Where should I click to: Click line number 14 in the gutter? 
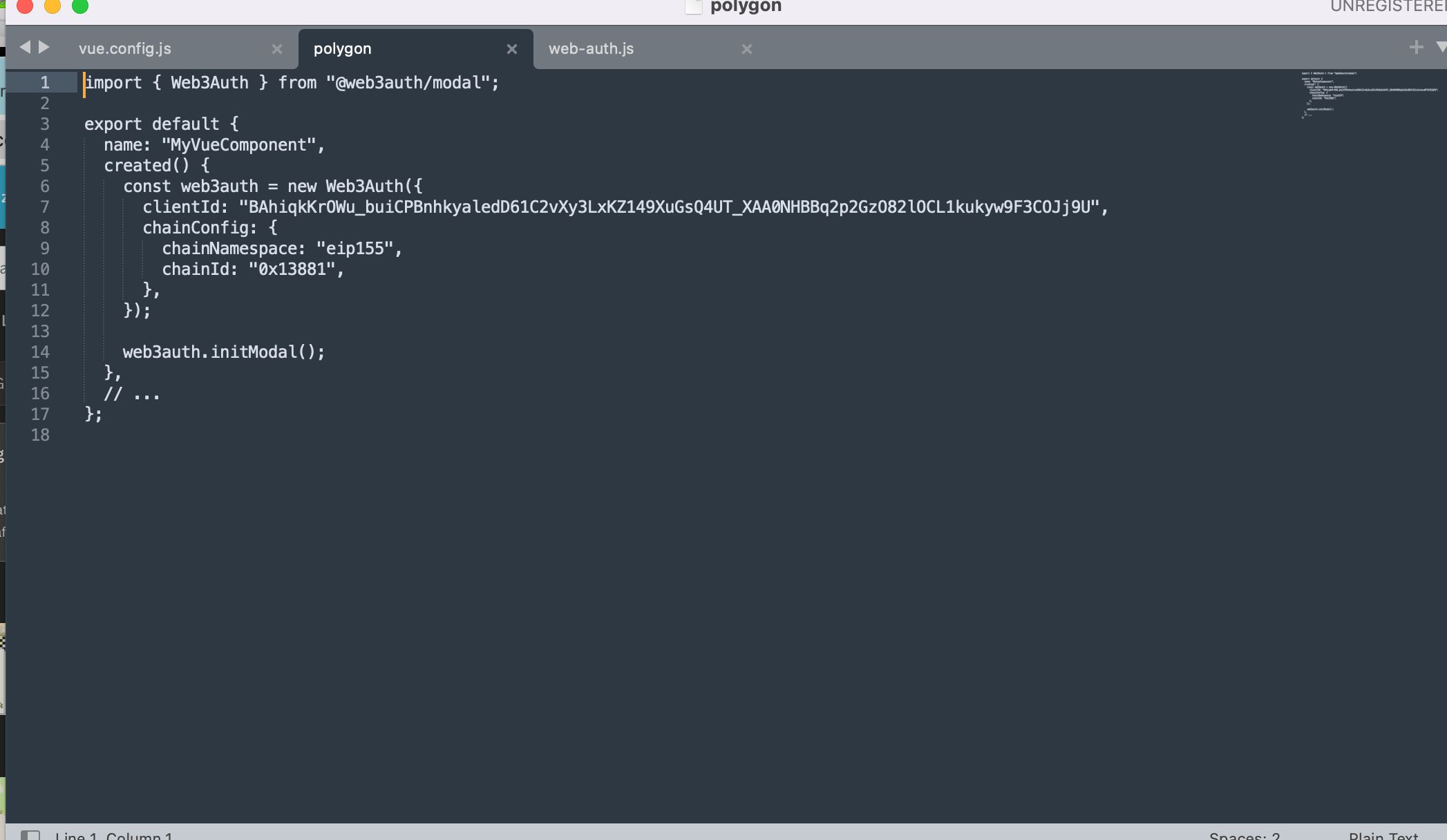(x=40, y=352)
